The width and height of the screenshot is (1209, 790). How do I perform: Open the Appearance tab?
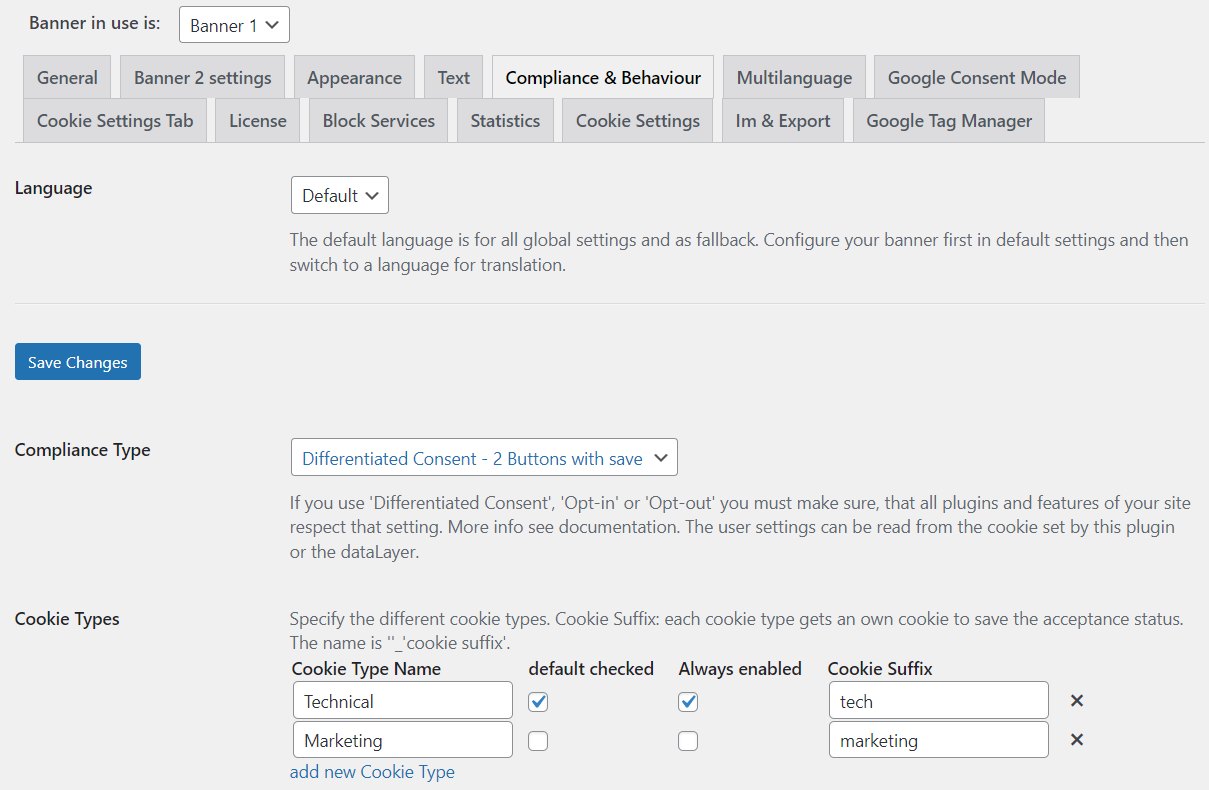(x=354, y=76)
